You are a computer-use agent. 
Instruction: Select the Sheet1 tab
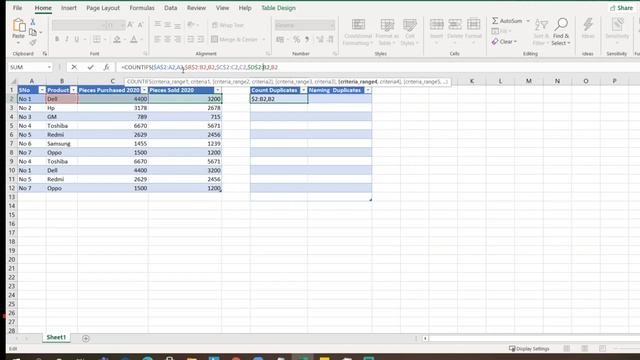coord(56,337)
